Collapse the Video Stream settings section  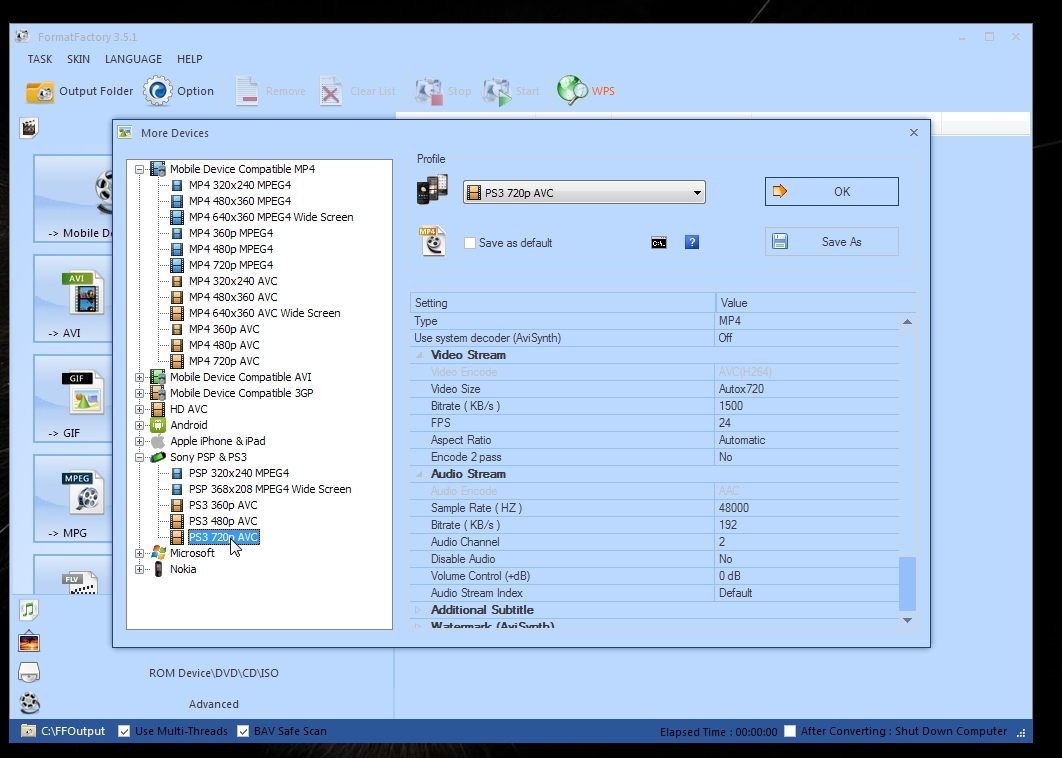coord(419,355)
